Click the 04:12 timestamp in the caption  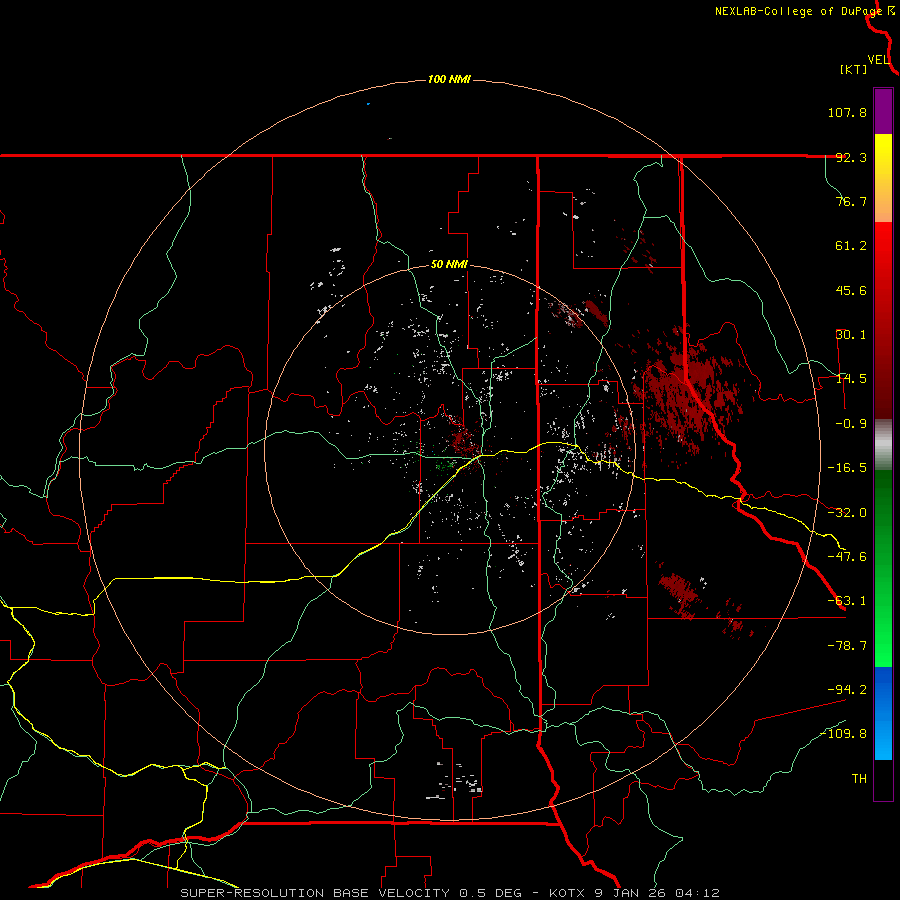(x=697, y=893)
